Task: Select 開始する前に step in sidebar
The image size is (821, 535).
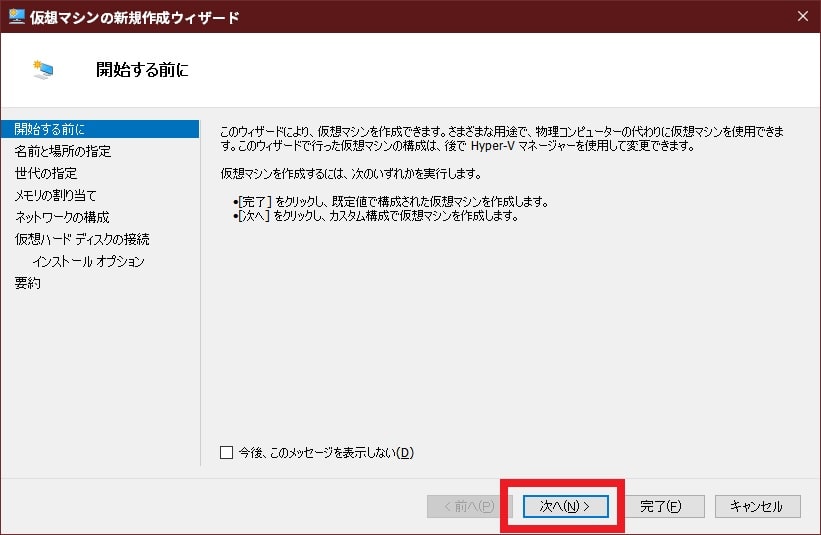Action: [100, 129]
